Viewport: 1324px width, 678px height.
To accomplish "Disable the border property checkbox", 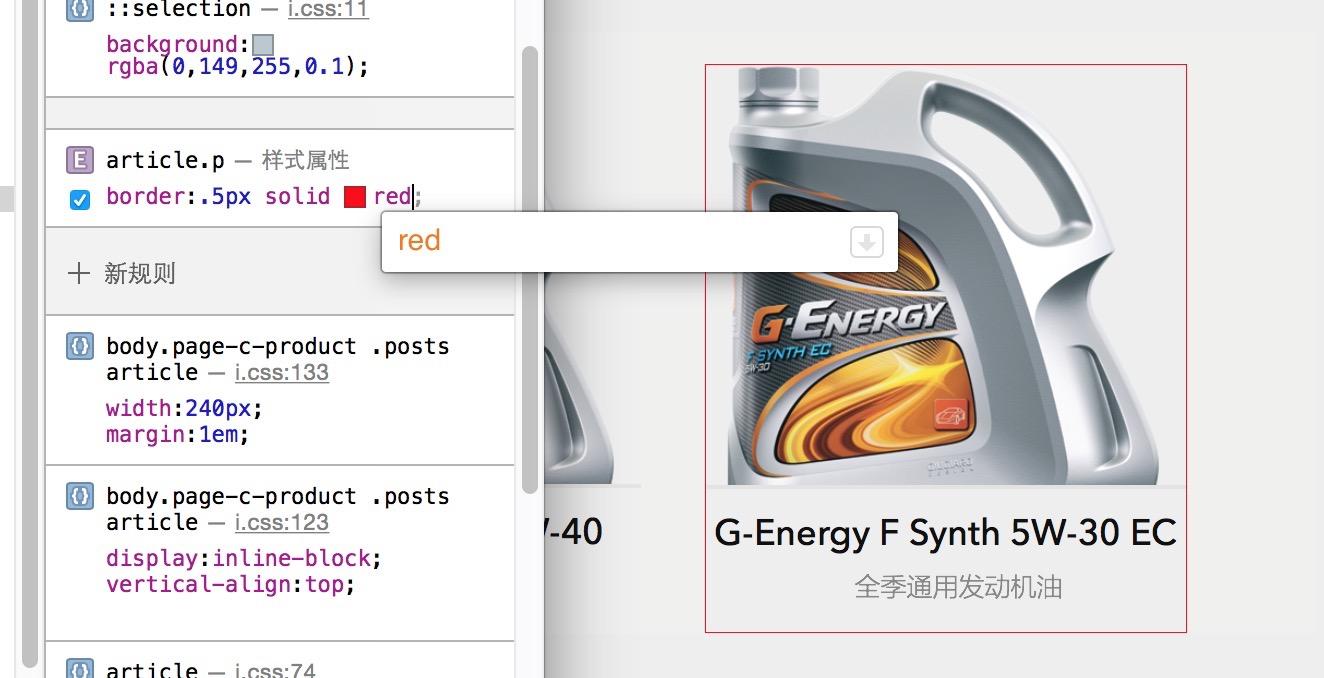I will (79, 199).
